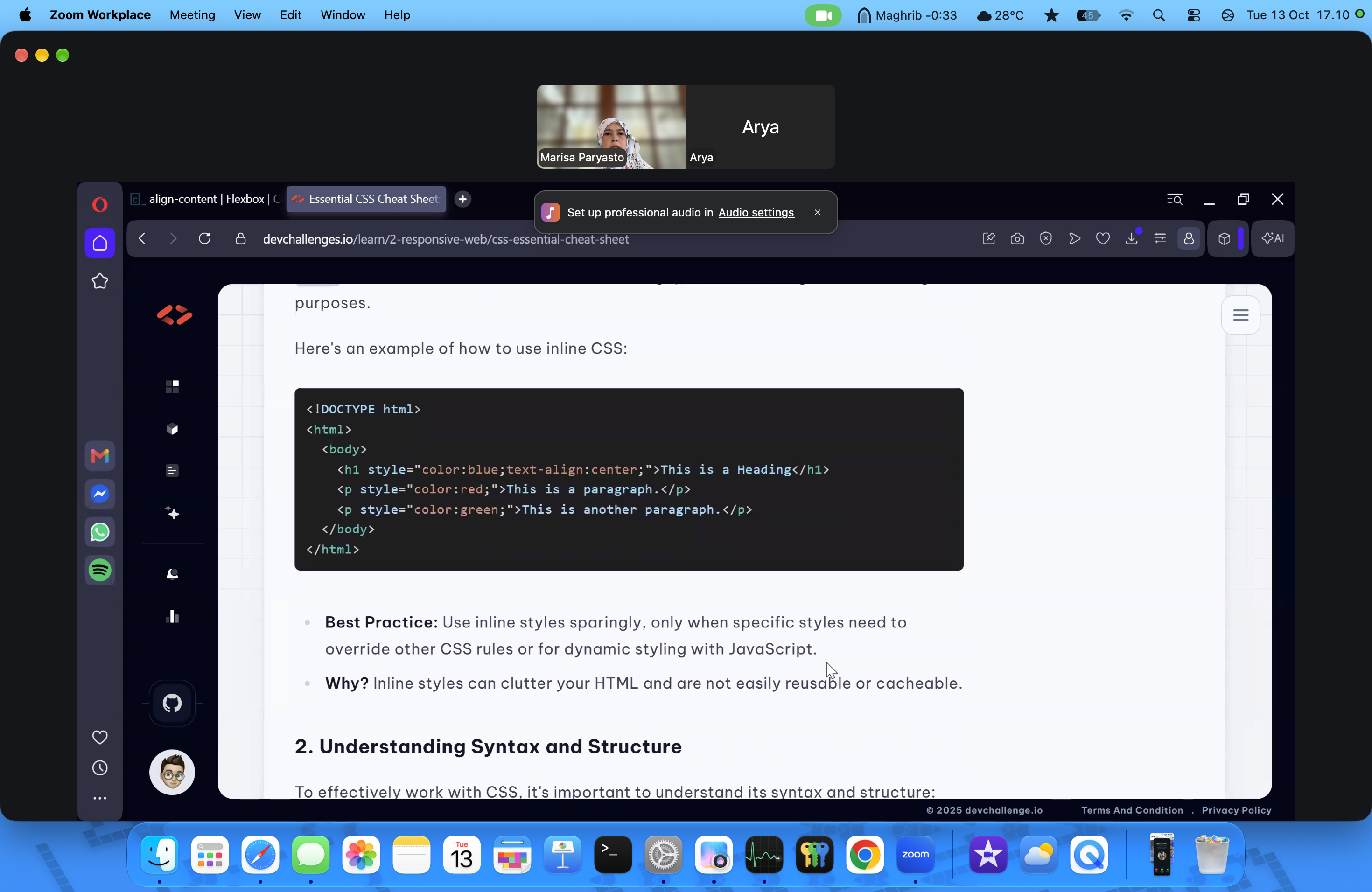Switch to align-content Flexbox tab

pos(206,199)
